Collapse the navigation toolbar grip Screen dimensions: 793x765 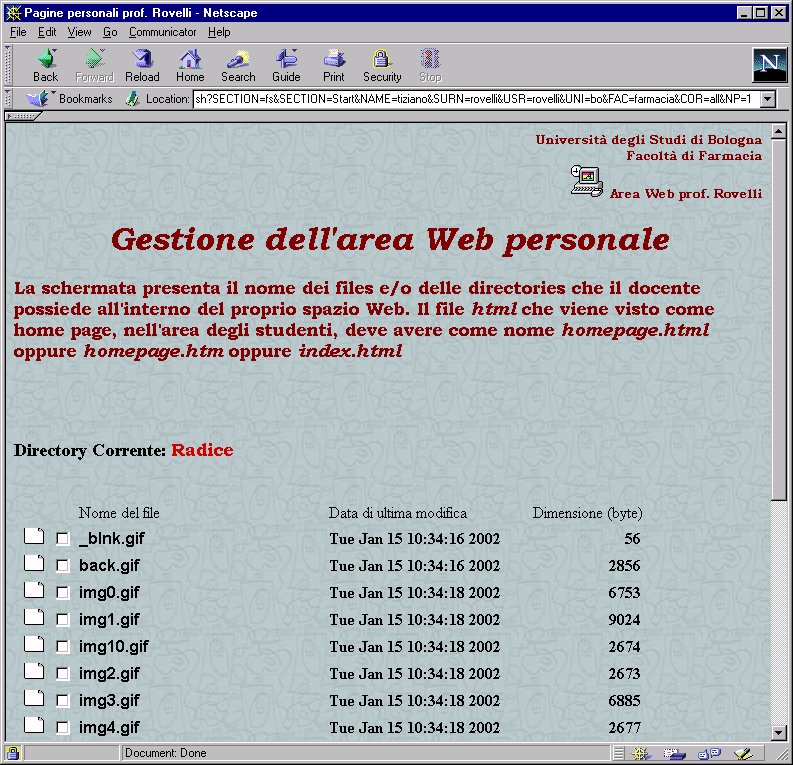pos(8,65)
